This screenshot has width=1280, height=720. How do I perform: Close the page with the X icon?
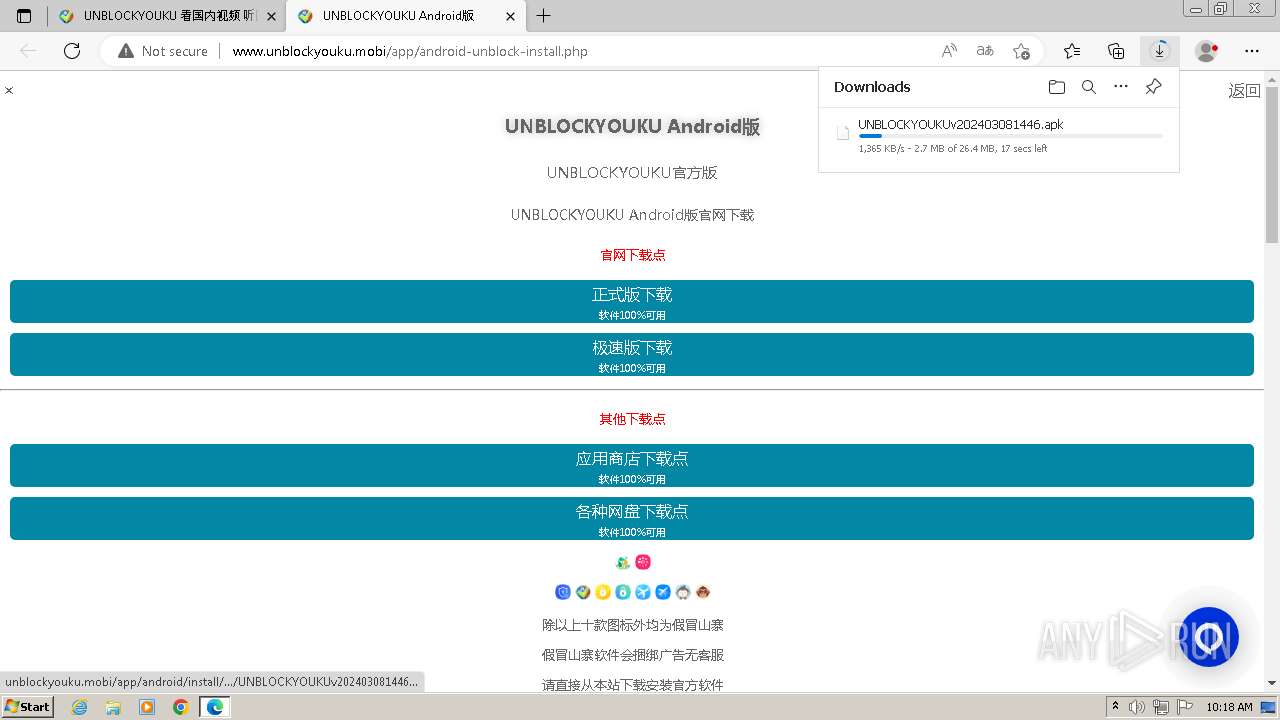point(9,91)
